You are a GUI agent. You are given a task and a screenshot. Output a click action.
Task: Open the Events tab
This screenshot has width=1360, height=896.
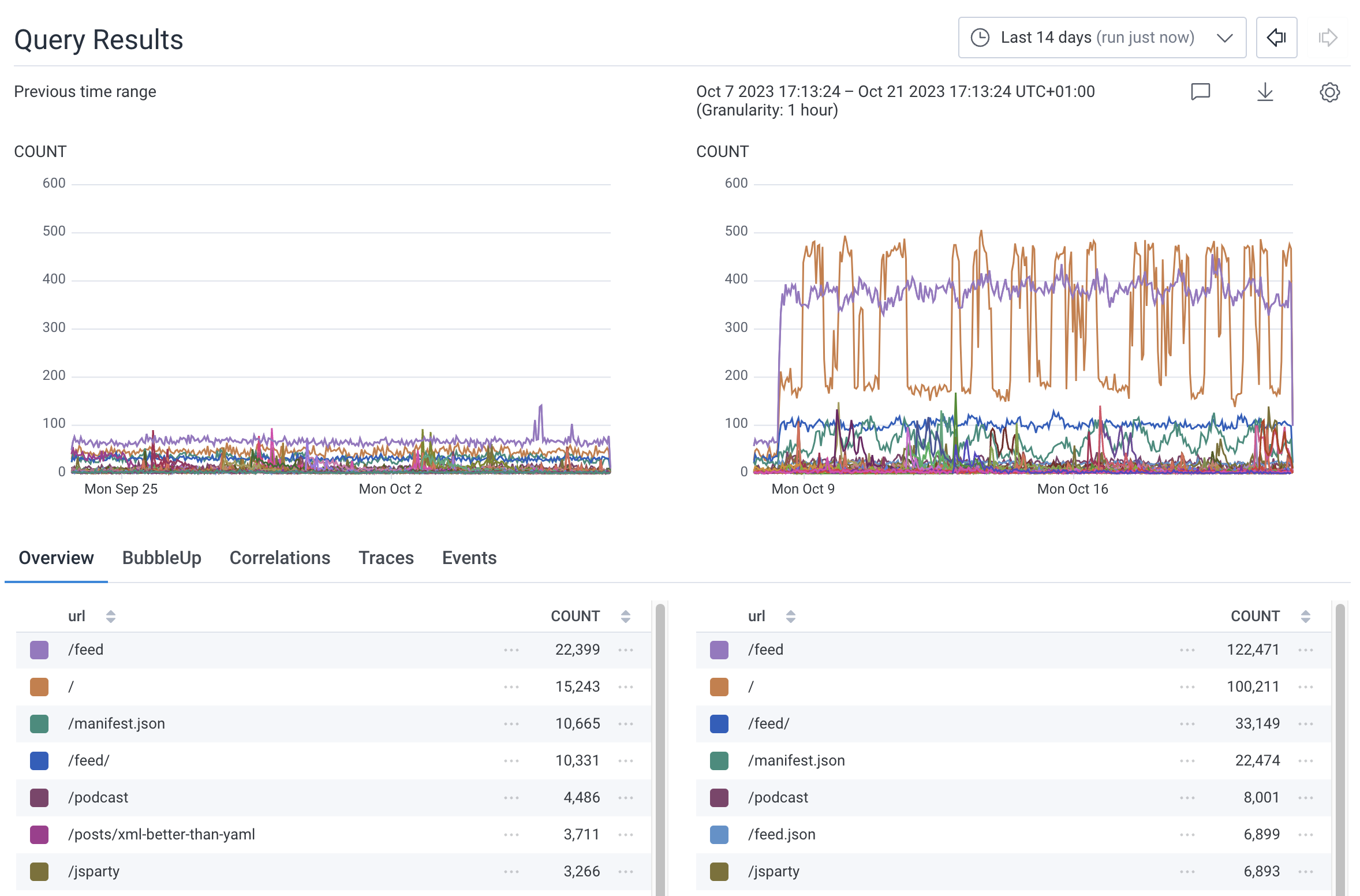click(x=469, y=558)
